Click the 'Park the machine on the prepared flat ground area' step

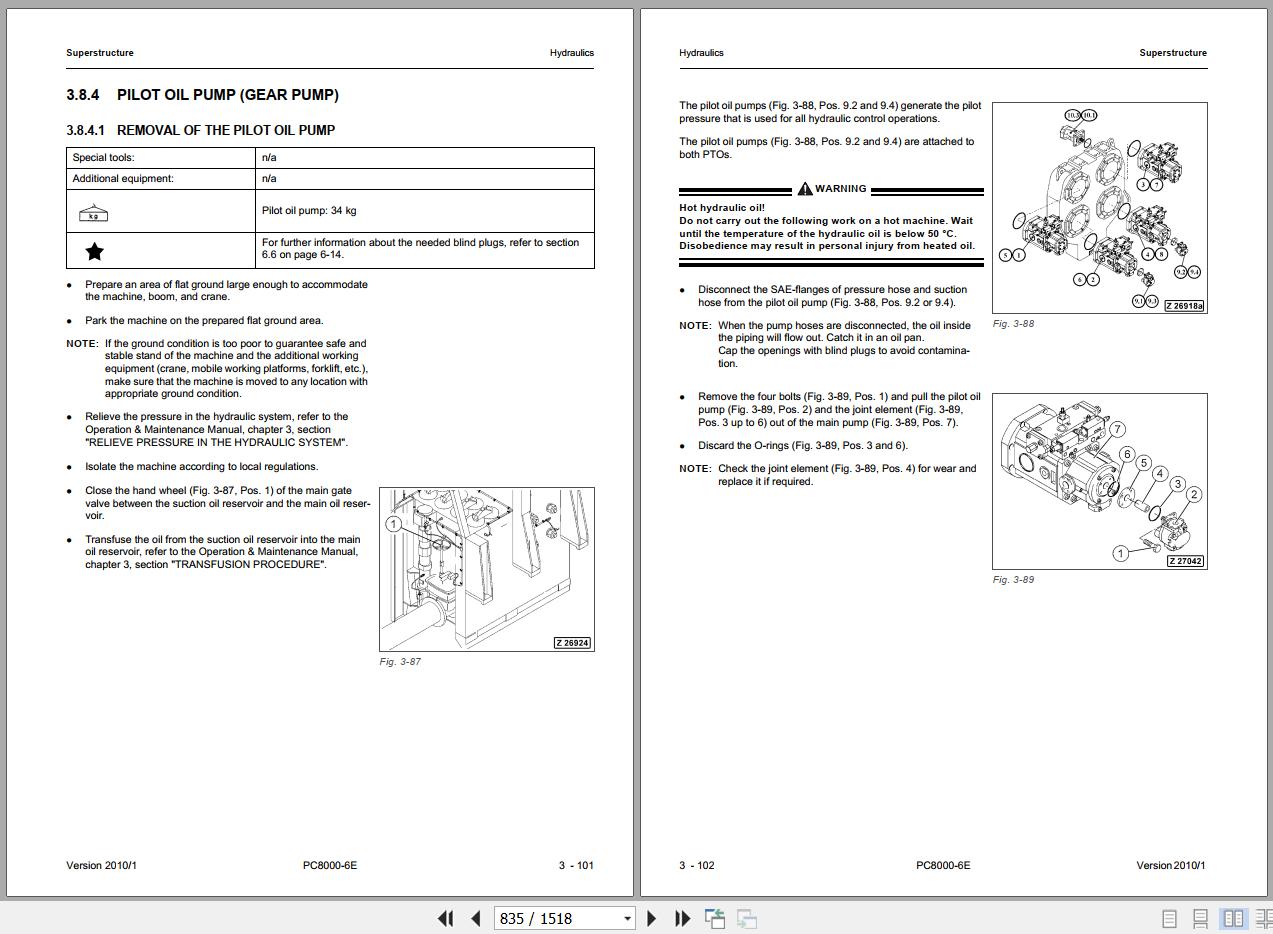tap(204, 321)
